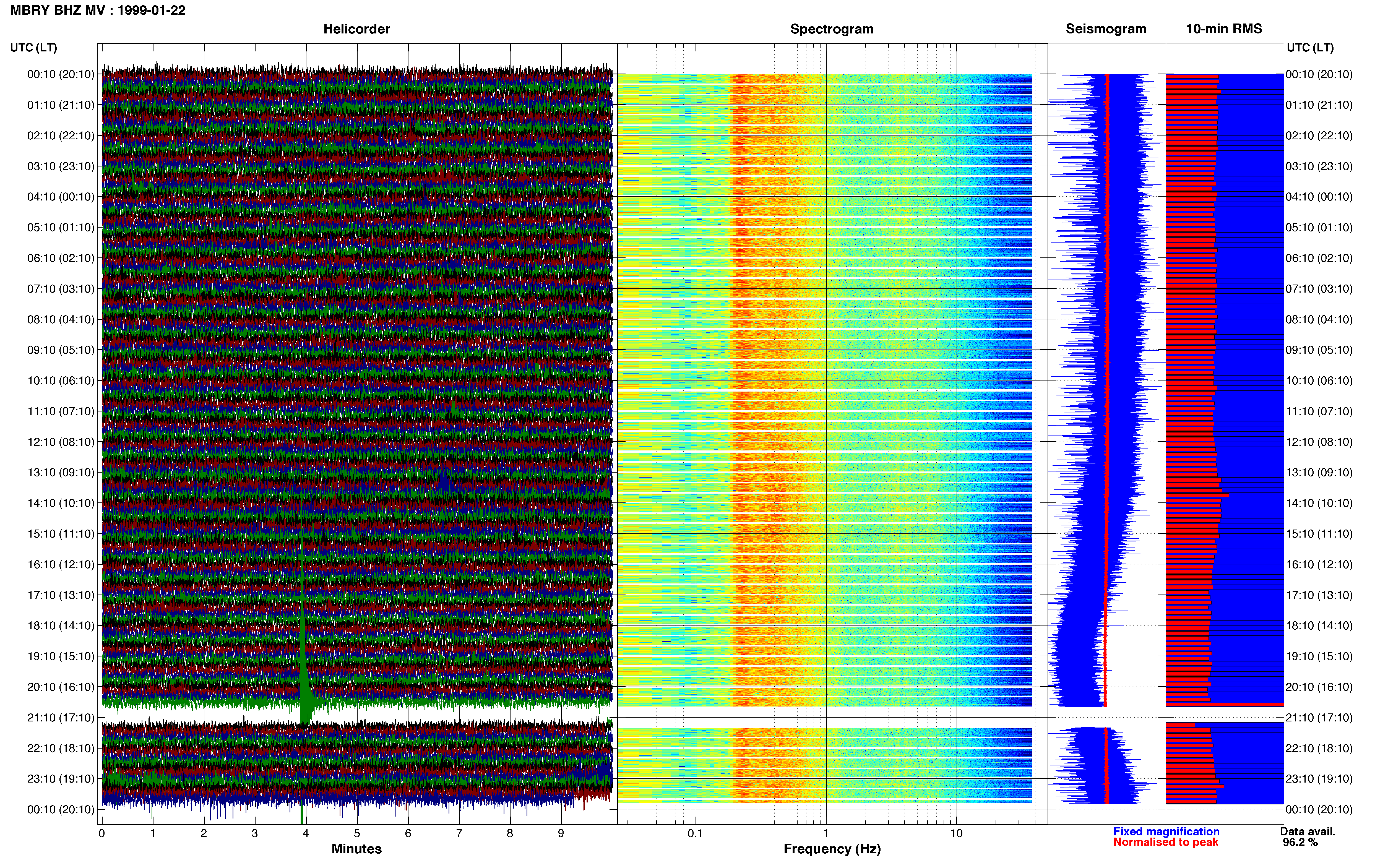Viewport: 1388px width, 868px height.
Task: Click helicorder-side time label '12:10 (08:10)'
Action: point(61,442)
